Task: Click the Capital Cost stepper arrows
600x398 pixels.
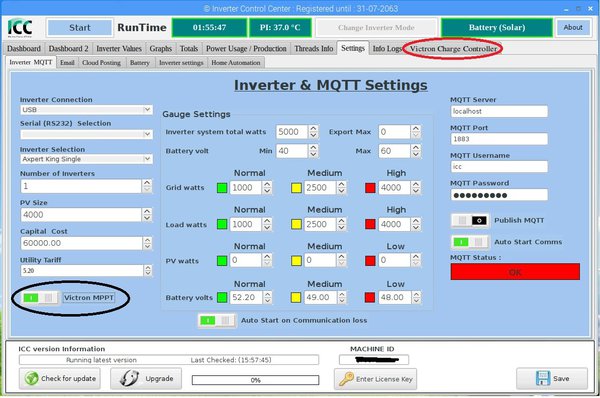Action: (147, 243)
